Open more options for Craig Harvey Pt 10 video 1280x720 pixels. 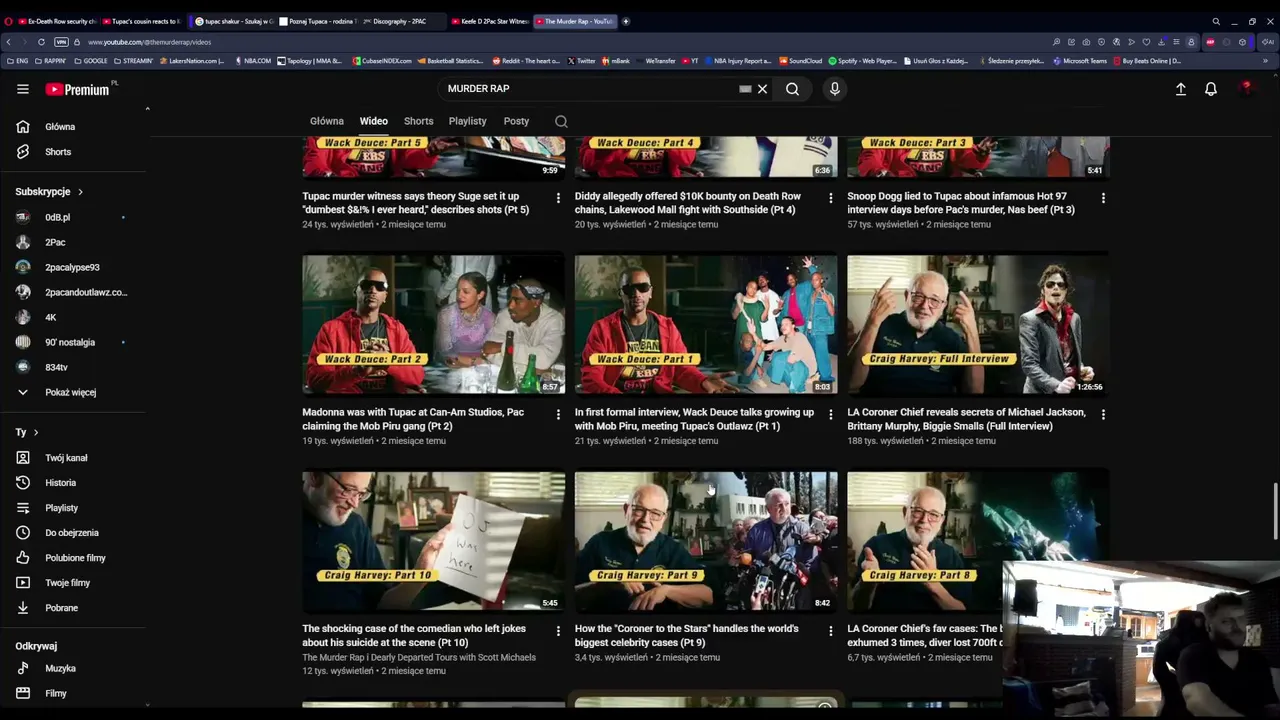tap(558, 631)
